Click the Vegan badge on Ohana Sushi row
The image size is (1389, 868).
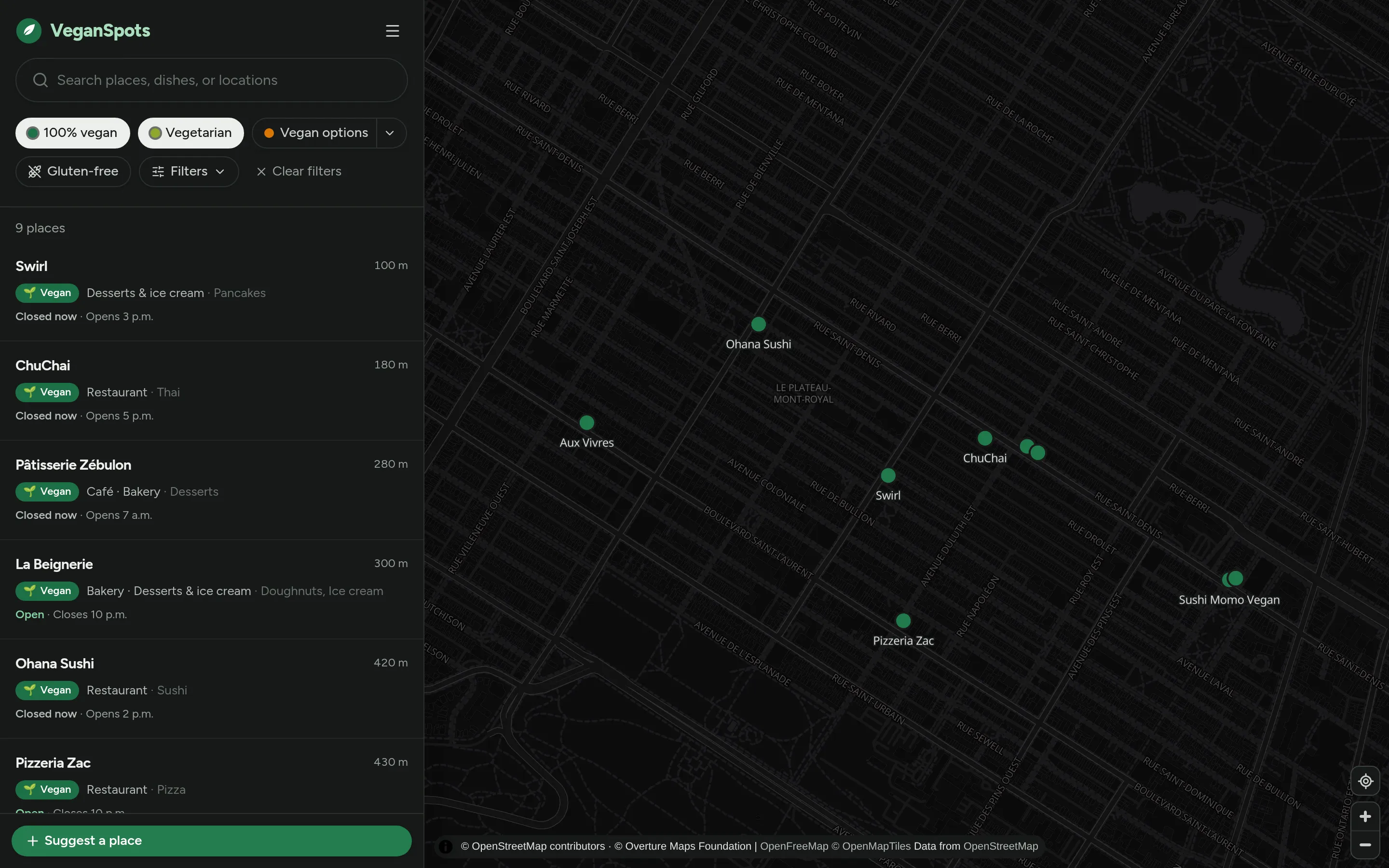[x=47, y=690]
